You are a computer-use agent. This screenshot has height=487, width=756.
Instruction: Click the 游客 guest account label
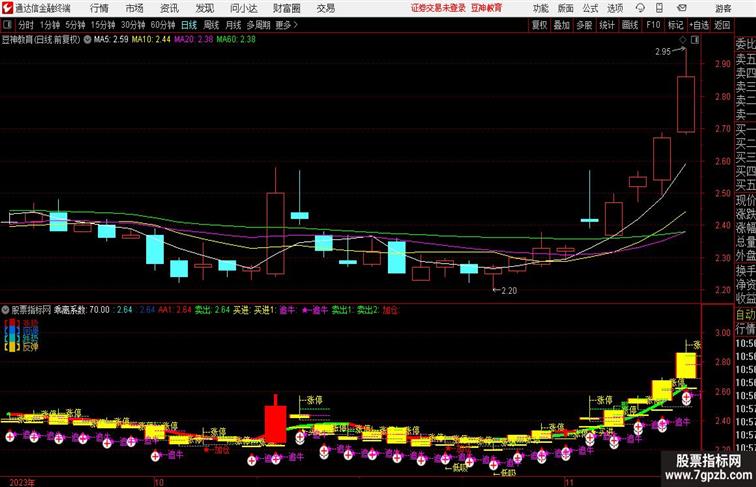pos(723,8)
